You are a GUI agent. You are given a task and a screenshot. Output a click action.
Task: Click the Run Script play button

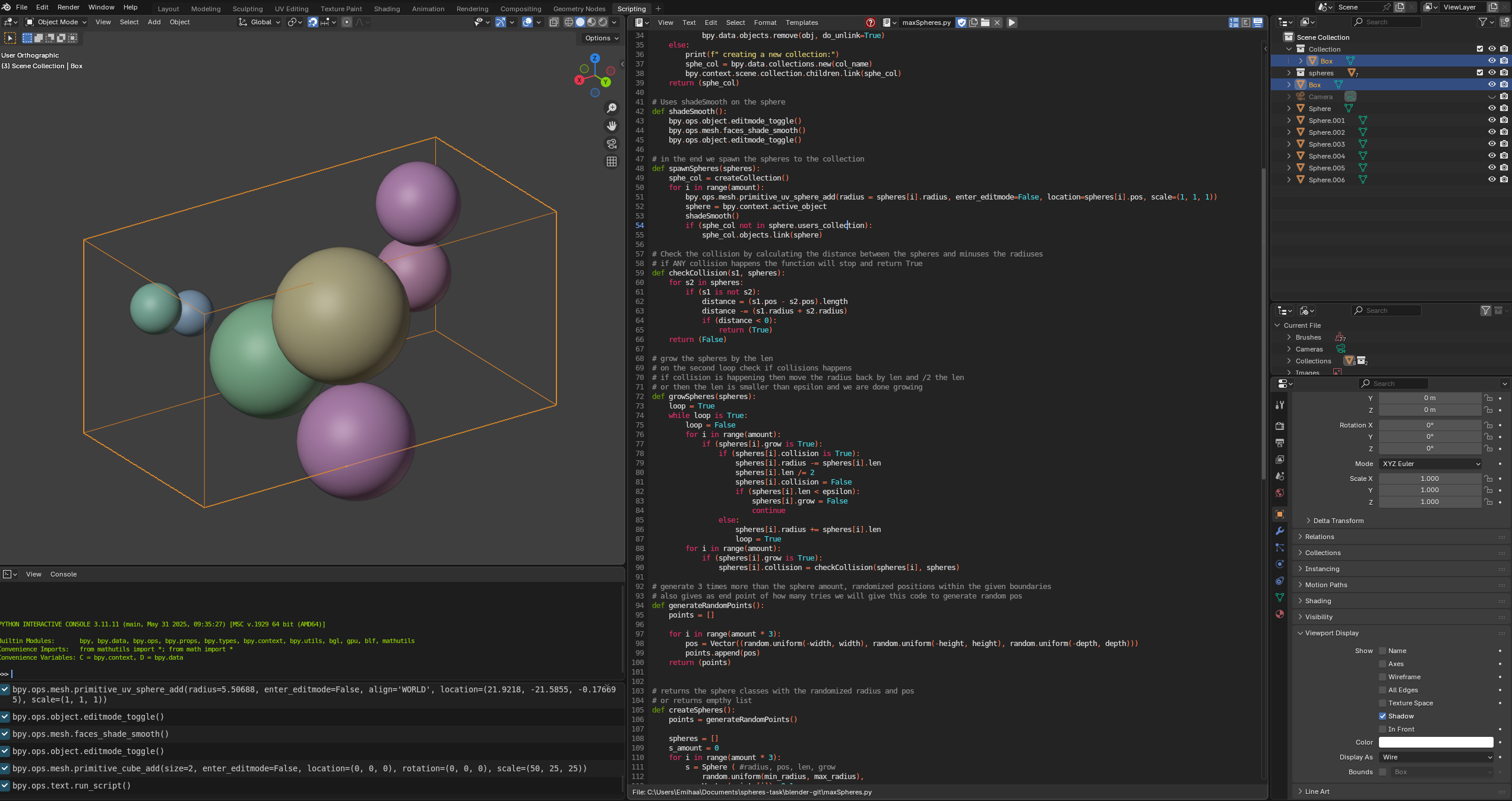(x=1012, y=23)
